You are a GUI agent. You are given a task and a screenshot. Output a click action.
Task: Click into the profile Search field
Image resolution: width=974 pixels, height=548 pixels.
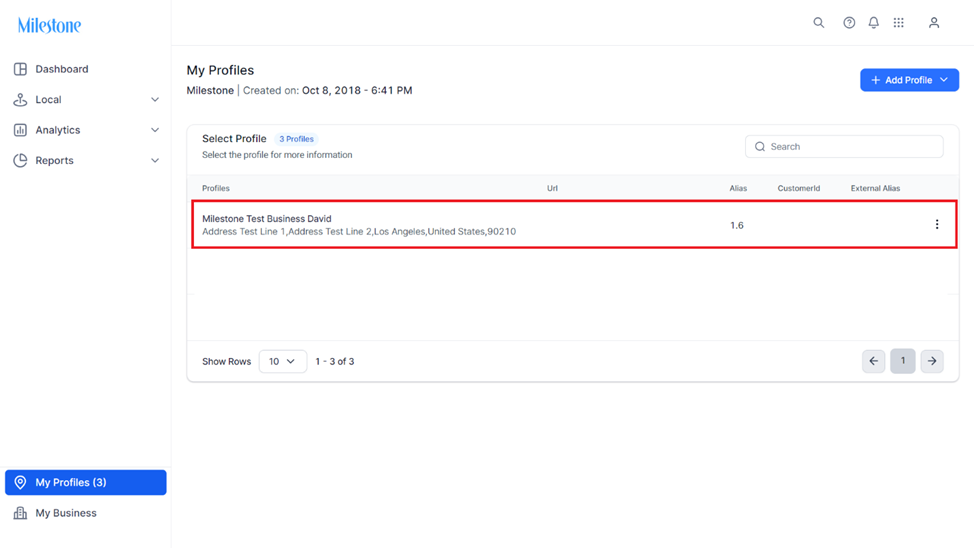[844, 147]
